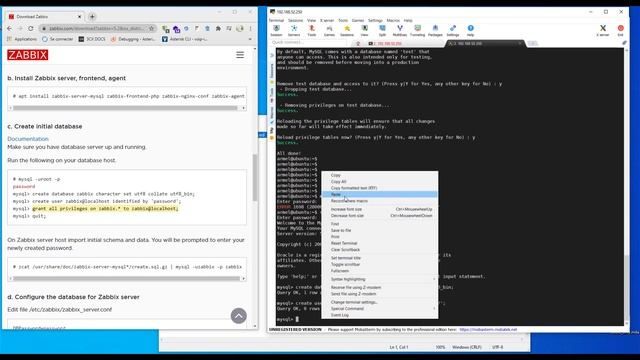Bookmark page with the star icon
Screen dimensions: 640x360
[x=151, y=29]
